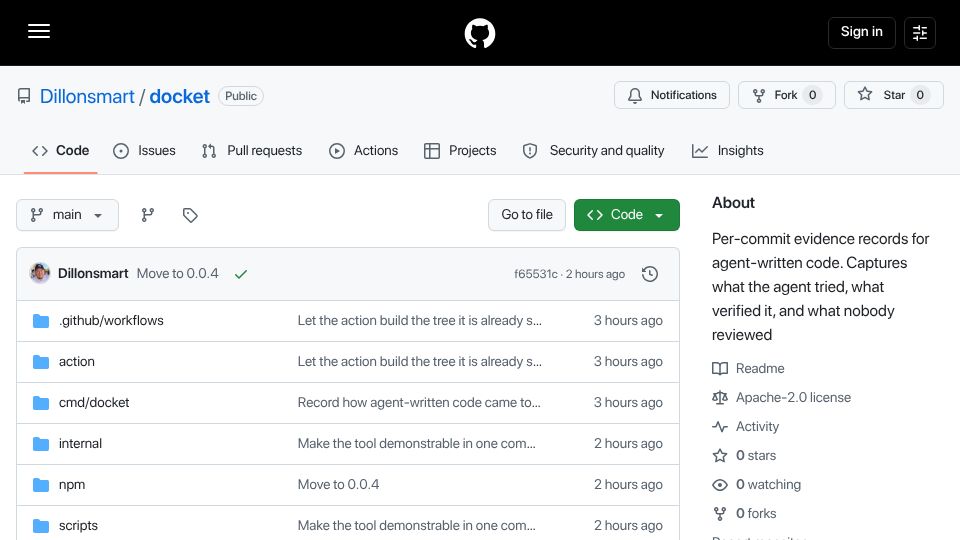Click folder icon beside cmd/docket
This screenshot has height=540, width=960.
pos(41,403)
